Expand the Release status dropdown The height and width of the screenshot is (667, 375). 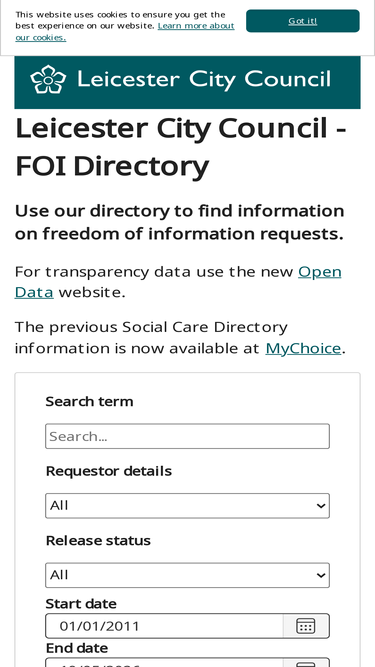coord(188,575)
